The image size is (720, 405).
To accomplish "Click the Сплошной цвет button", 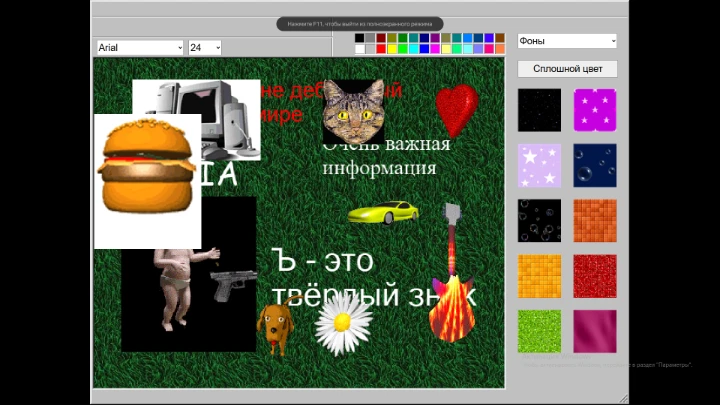I will click(568, 69).
